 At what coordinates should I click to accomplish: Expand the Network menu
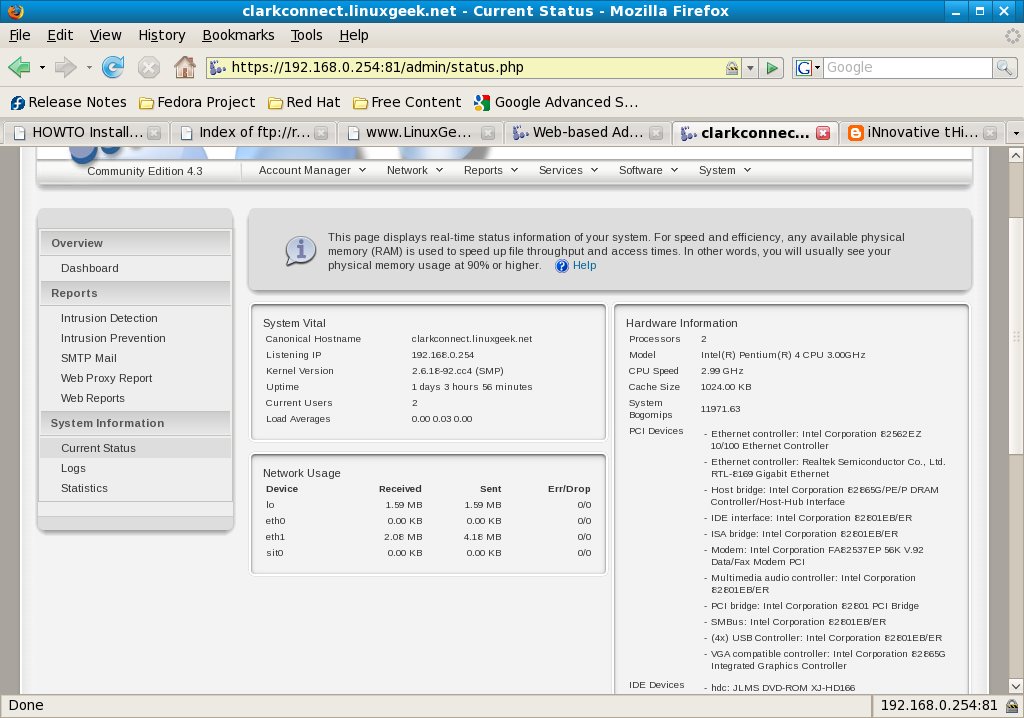click(x=415, y=170)
